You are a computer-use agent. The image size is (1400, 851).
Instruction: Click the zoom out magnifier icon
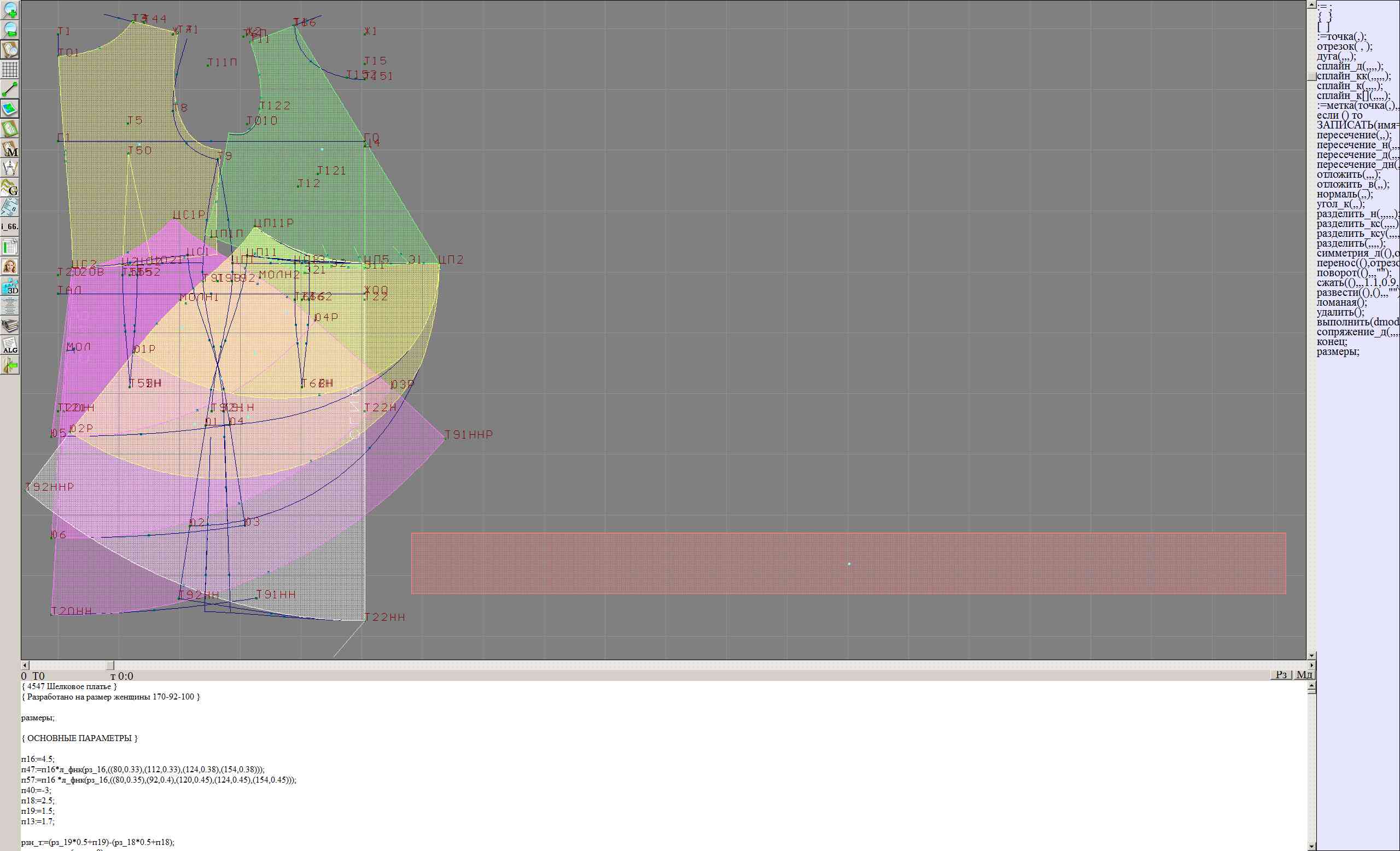pos(10,29)
